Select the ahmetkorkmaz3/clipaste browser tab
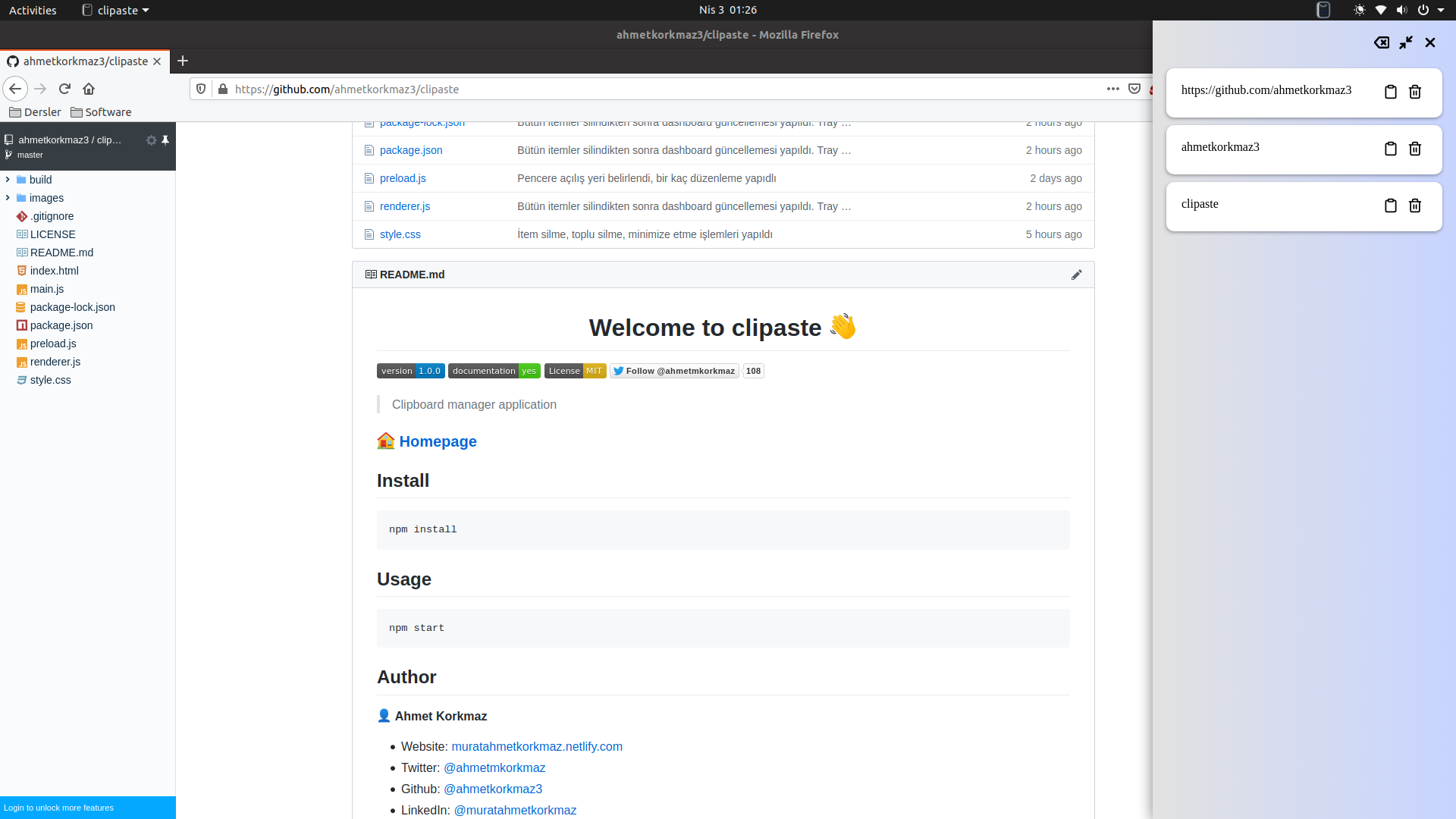 (85, 61)
